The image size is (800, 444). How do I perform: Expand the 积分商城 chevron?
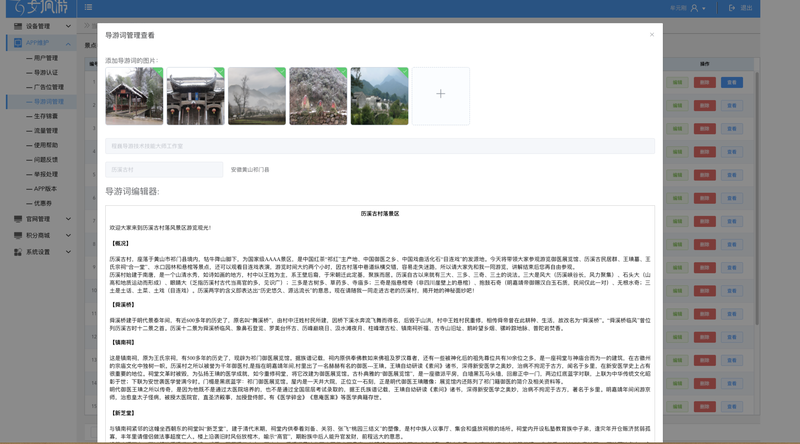(68, 235)
